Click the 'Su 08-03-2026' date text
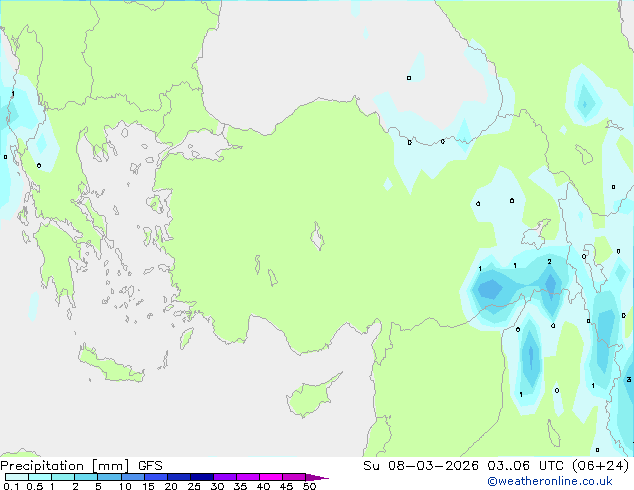634x490 pixels. [421, 466]
